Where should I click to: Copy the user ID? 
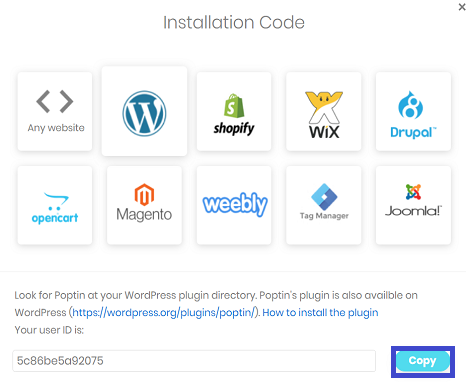[x=423, y=361]
